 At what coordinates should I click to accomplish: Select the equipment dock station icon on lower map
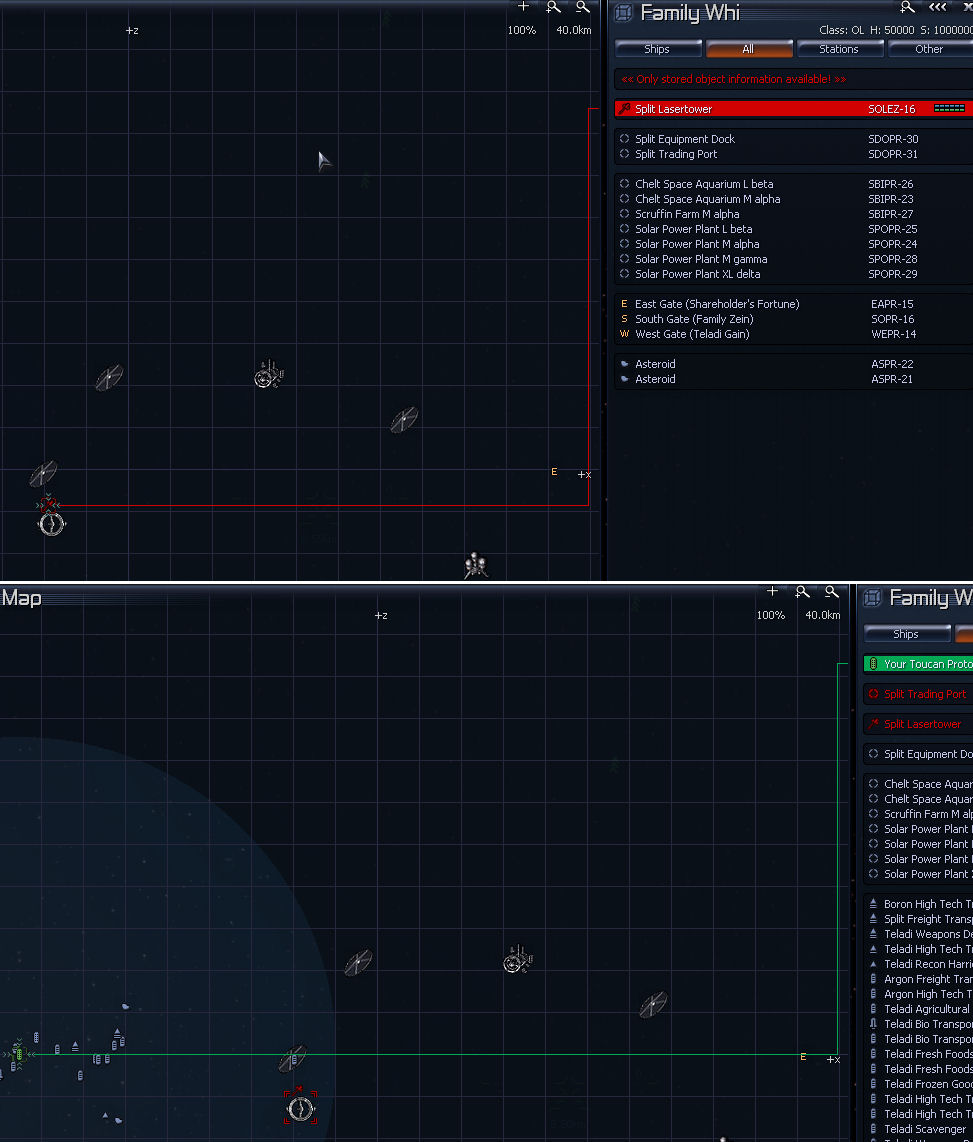(517, 960)
